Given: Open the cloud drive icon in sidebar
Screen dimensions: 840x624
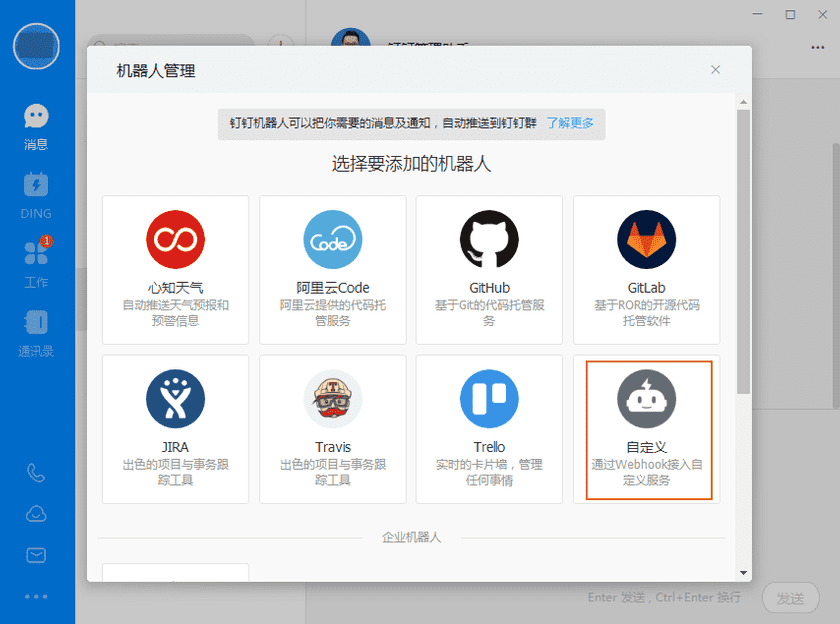Looking at the screenshot, I should pyautogui.click(x=36, y=514).
